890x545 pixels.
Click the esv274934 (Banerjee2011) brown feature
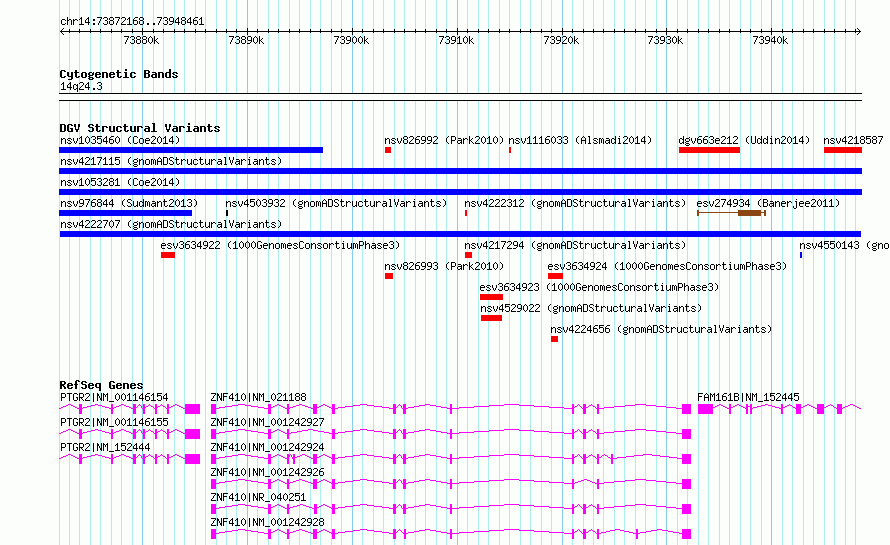tap(732, 213)
